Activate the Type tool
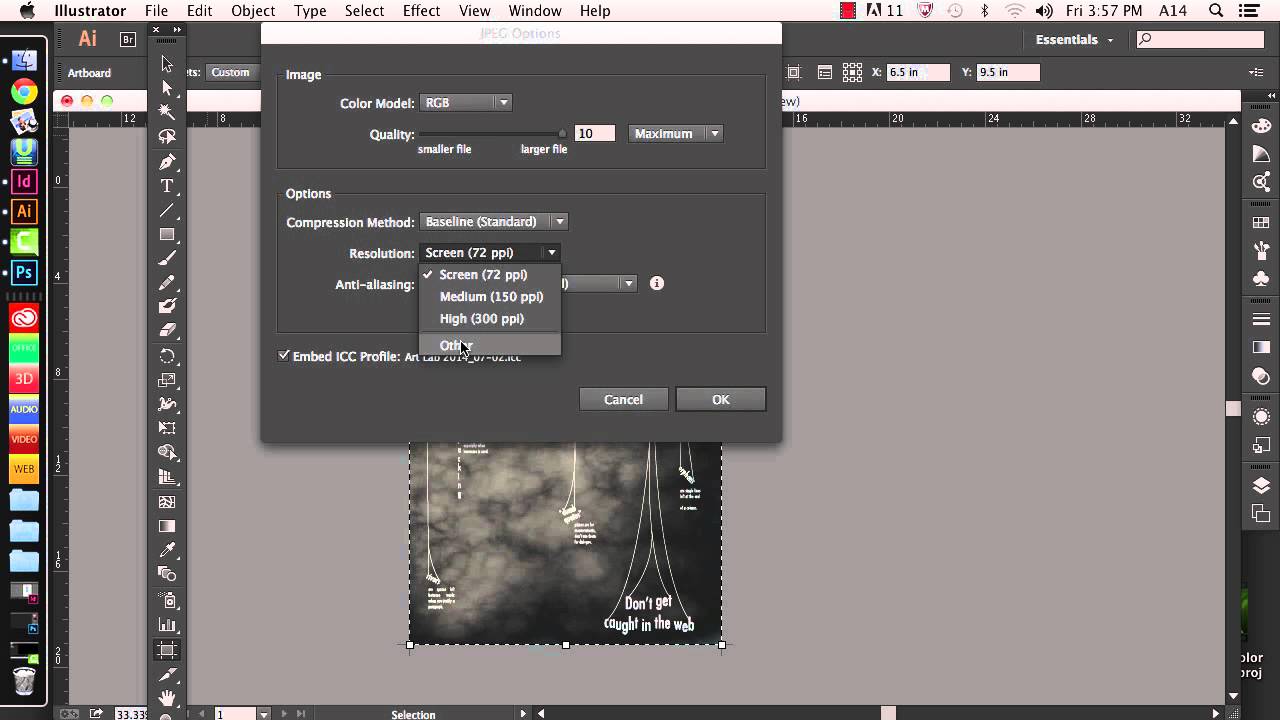The image size is (1280, 720). (167, 186)
